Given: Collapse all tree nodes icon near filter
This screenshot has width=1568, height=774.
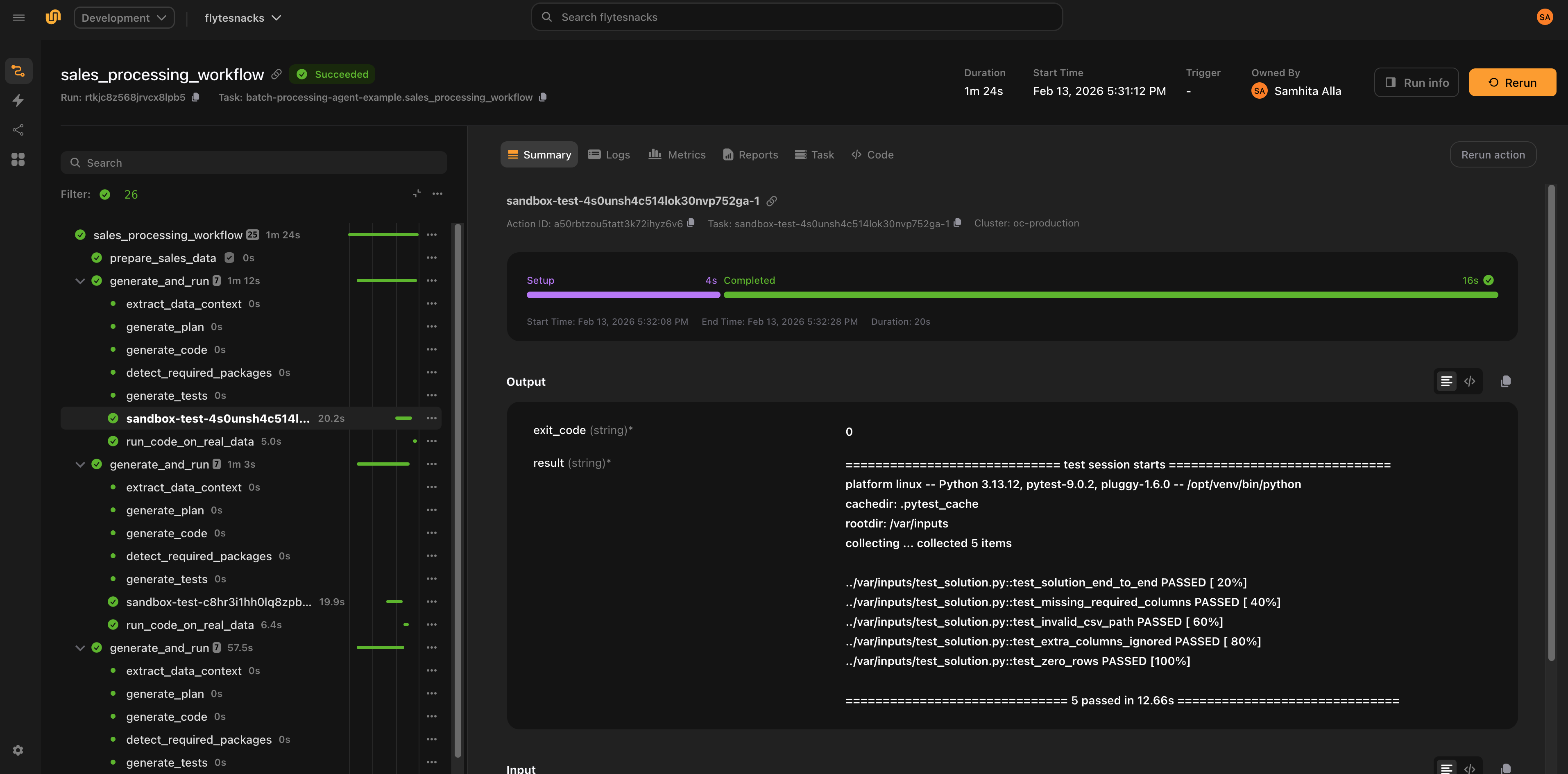Looking at the screenshot, I should 417,194.
